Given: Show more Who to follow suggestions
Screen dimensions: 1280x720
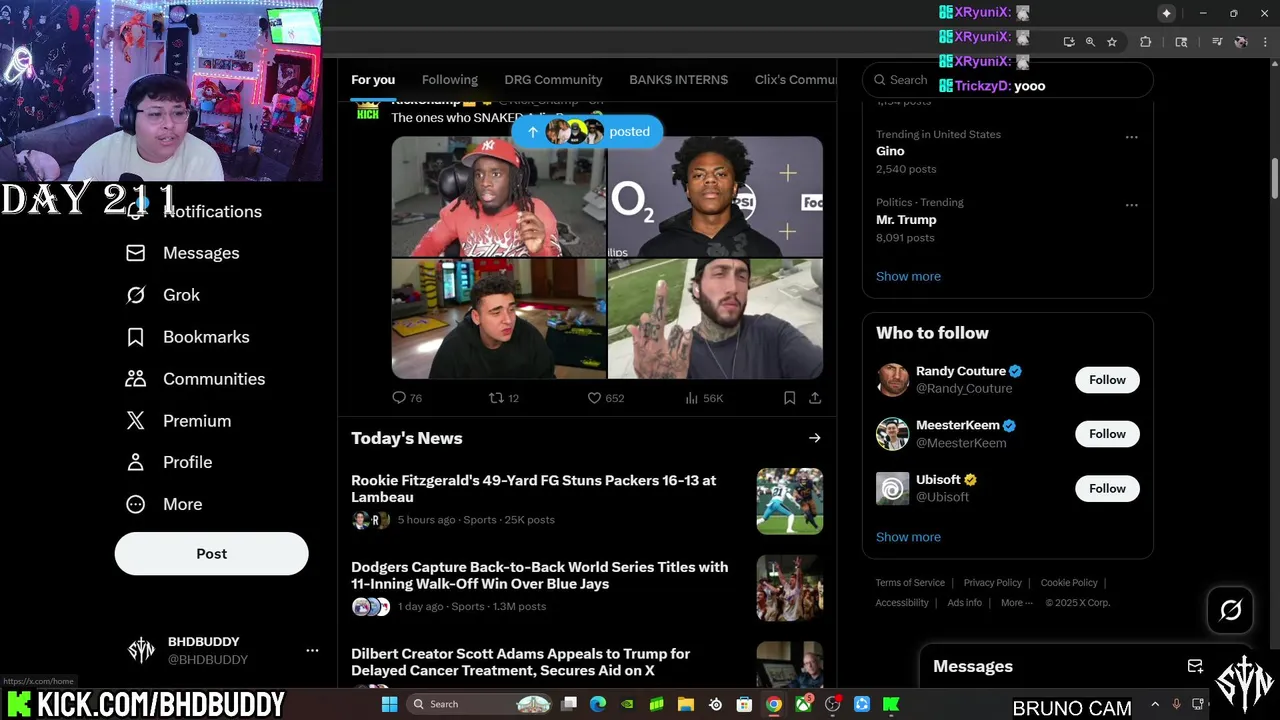Looking at the screenshot, I should 908,537.
